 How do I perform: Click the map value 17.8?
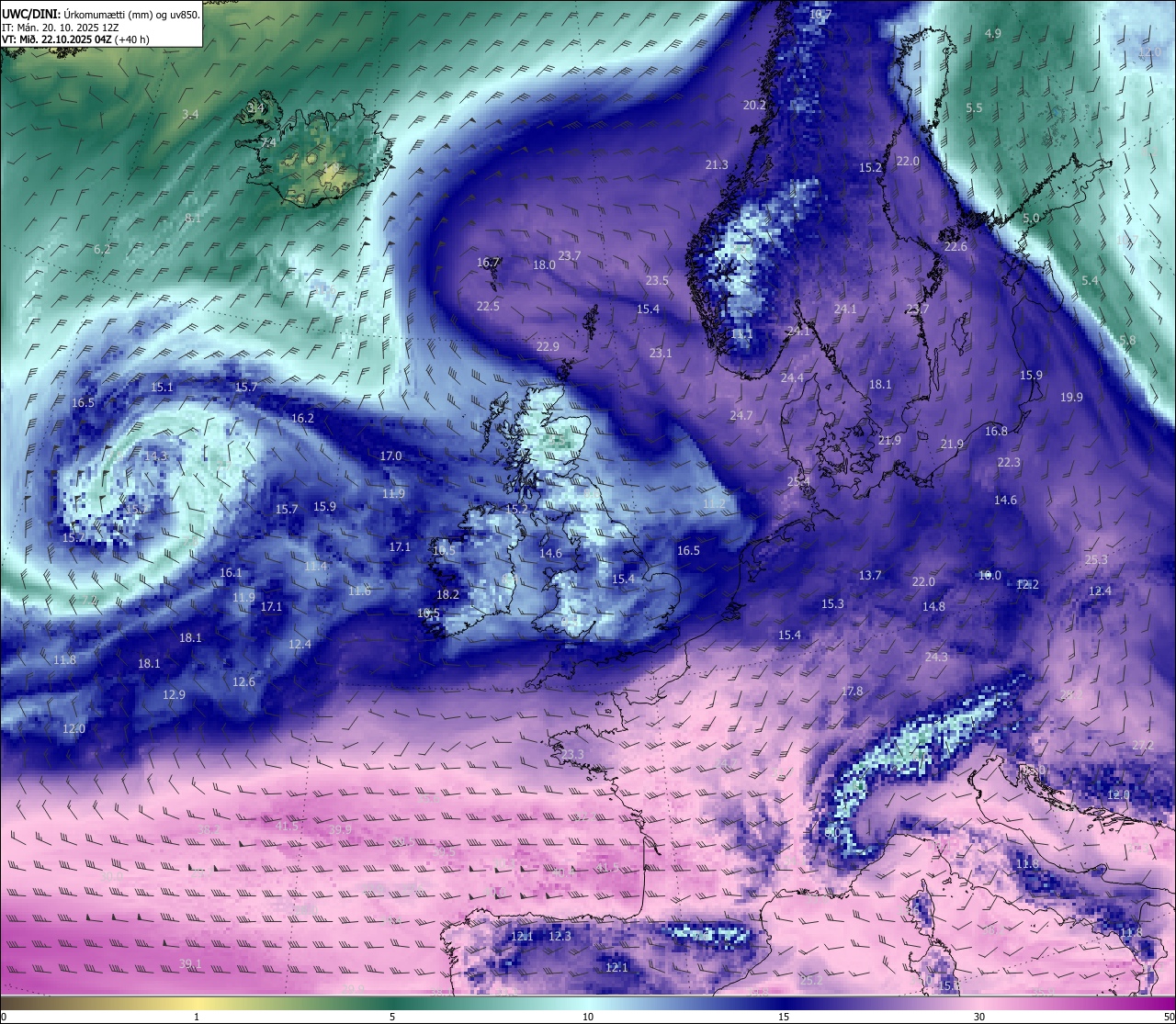(x=852, y=691)
